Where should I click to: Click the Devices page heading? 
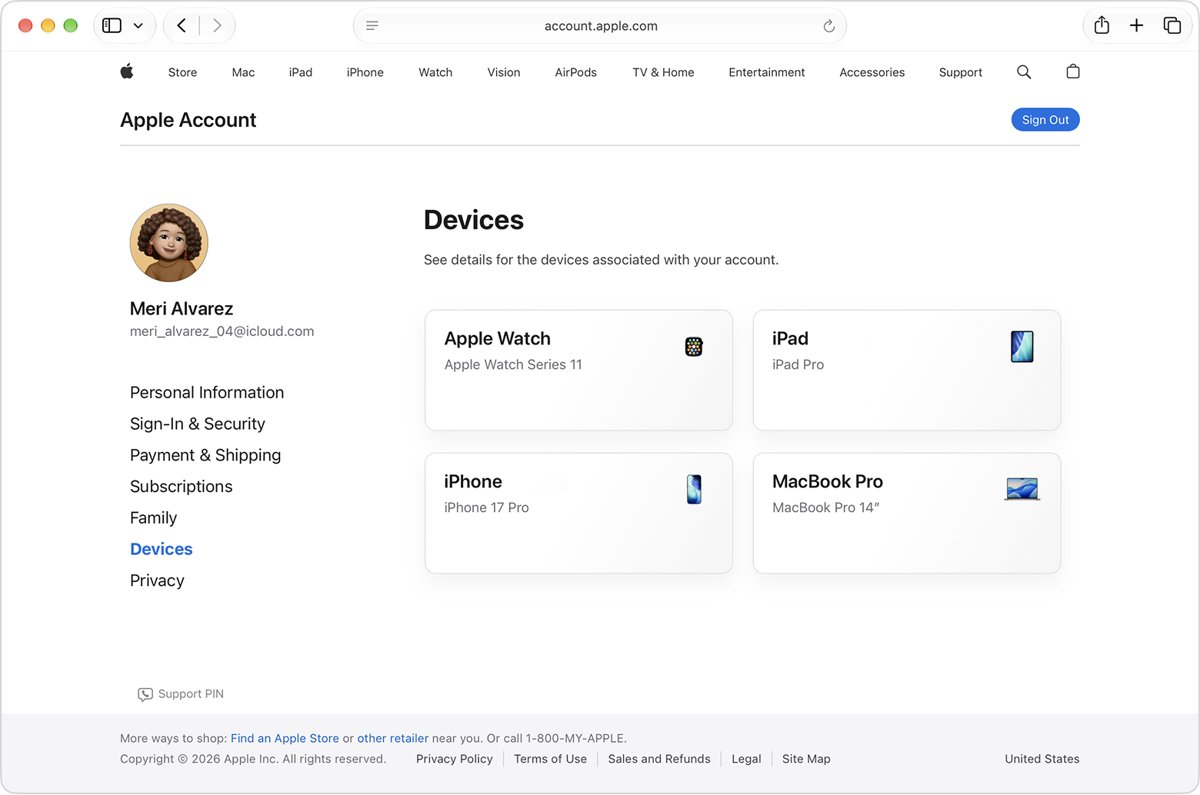coord(474,220)
